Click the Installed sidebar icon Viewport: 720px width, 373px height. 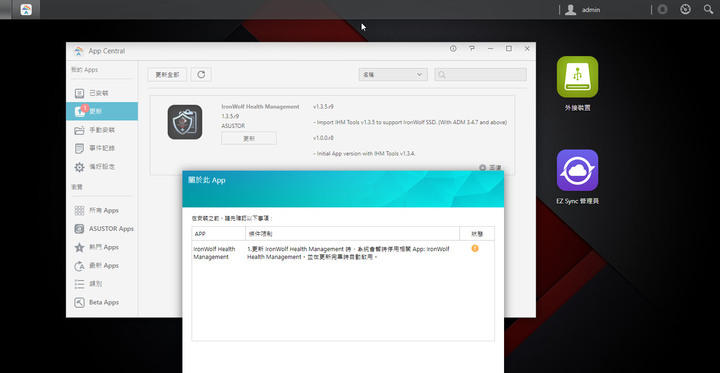[x=79, y=94]
